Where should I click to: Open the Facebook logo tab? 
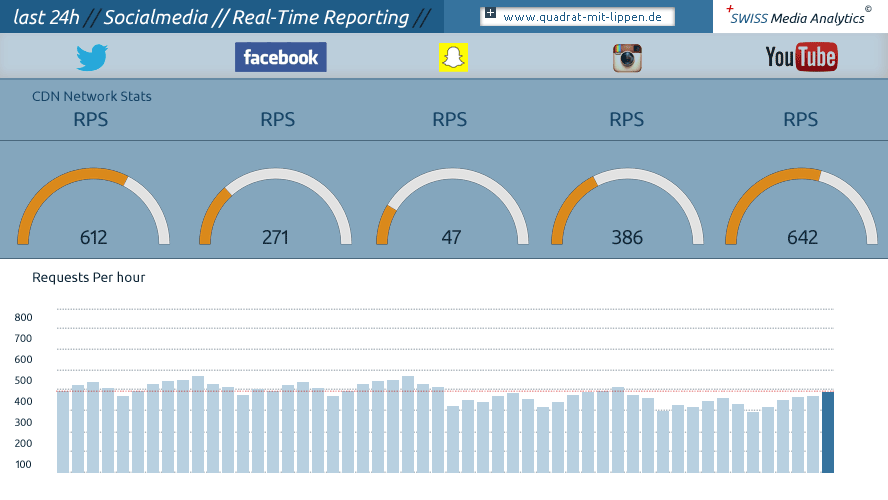click(280, 57)
